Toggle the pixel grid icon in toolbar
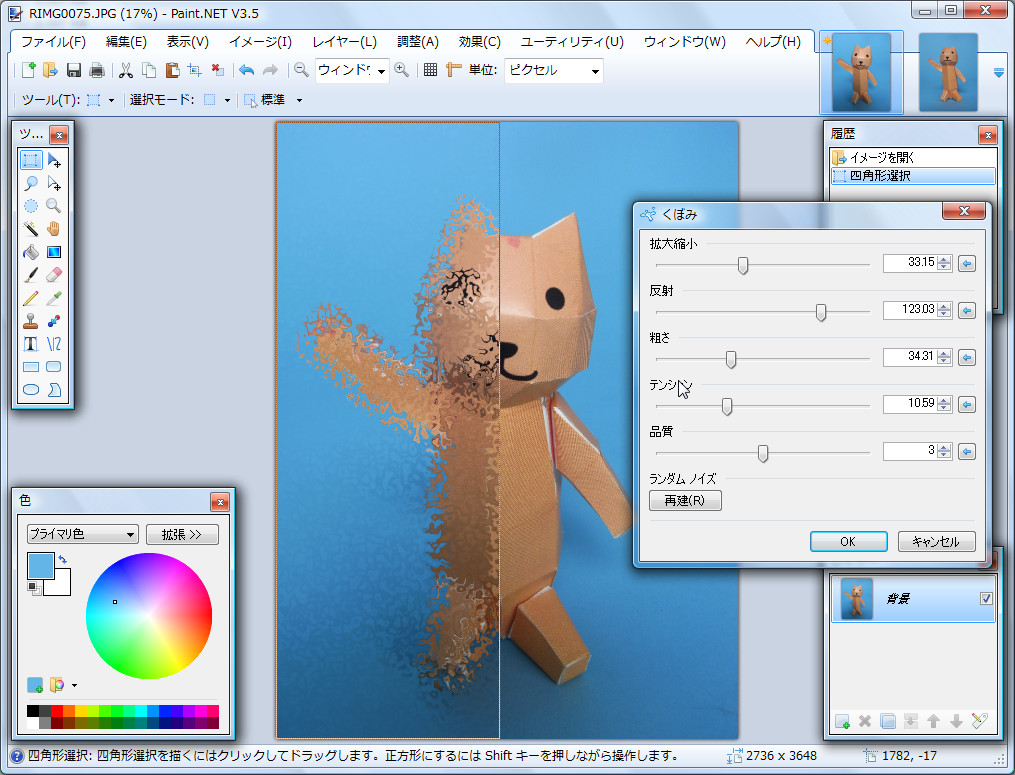This screenshot has width=1015, height=775. pos(430,70)
